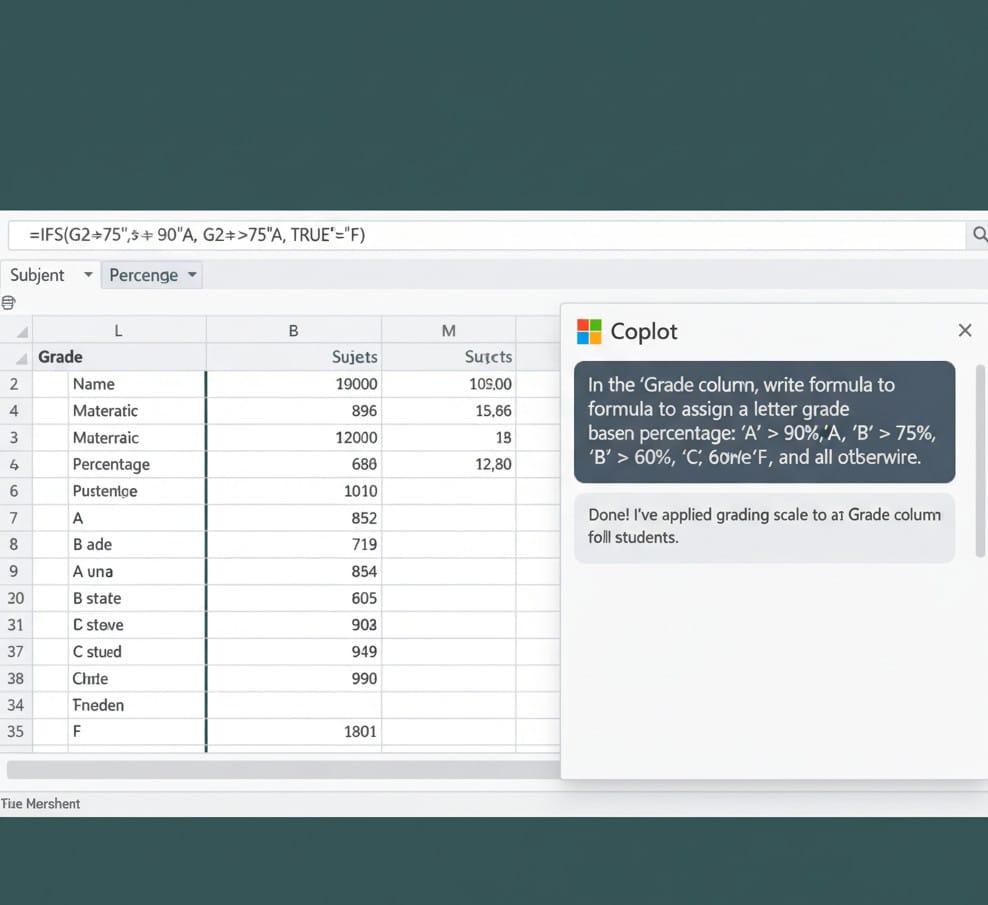Select column M header
The image size is (988, 905).
coord(448,331)
